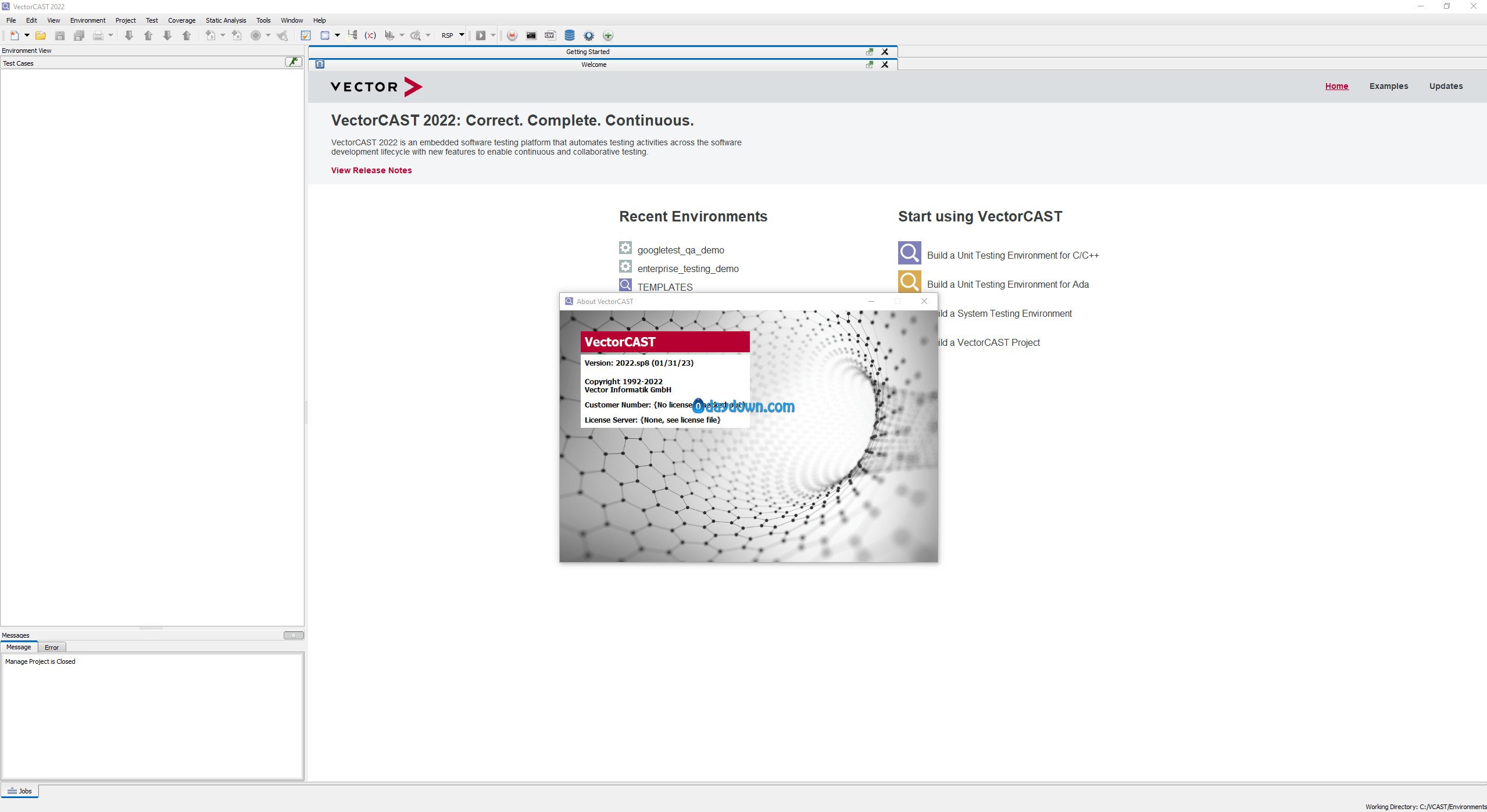Viewport: 1487px width, 812px height.
Task: Select the Message tab in Messages panel
Action: [19, 647]
